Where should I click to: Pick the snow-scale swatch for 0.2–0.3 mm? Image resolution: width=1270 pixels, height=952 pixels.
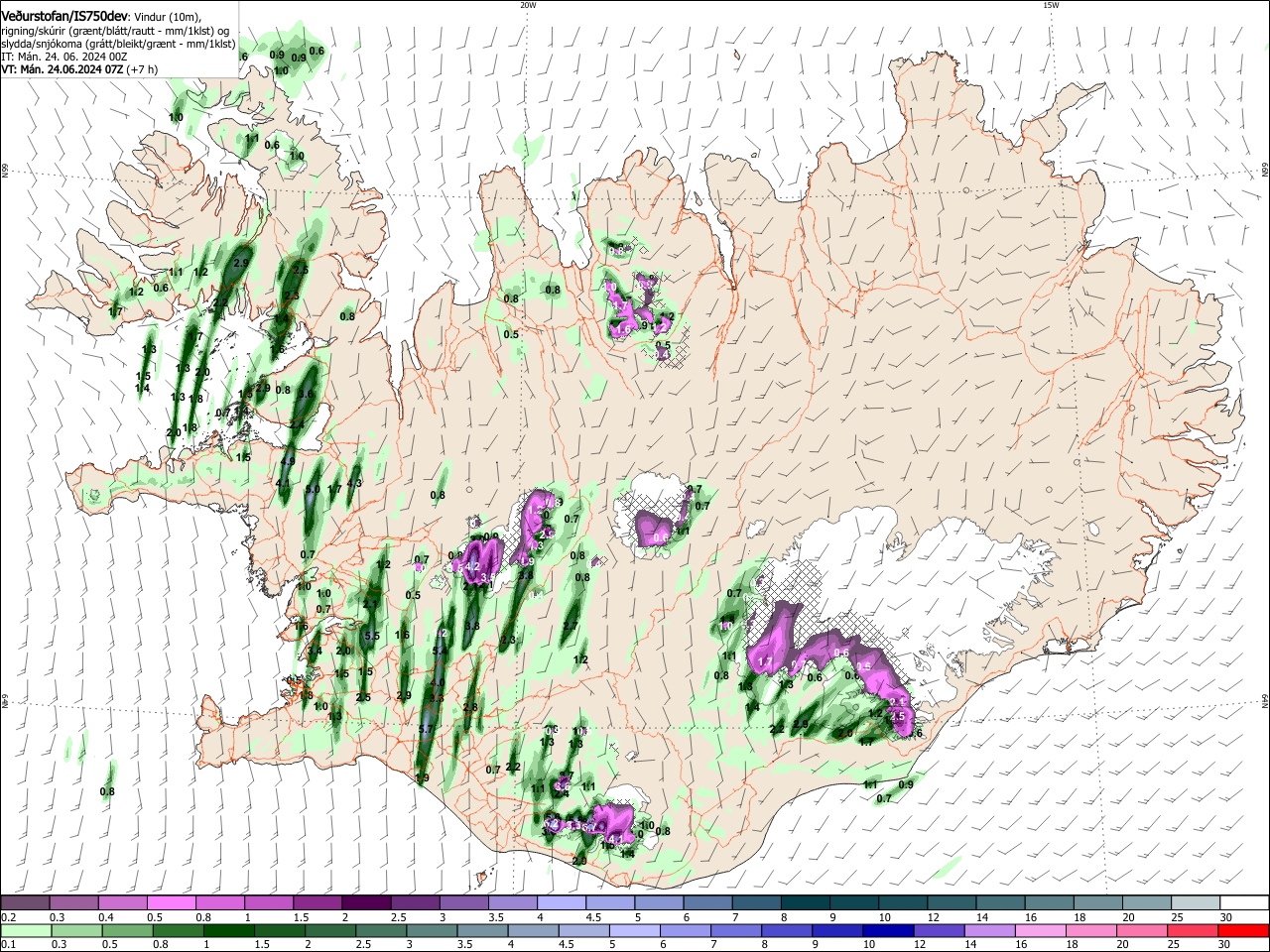(x=25, y=903)
